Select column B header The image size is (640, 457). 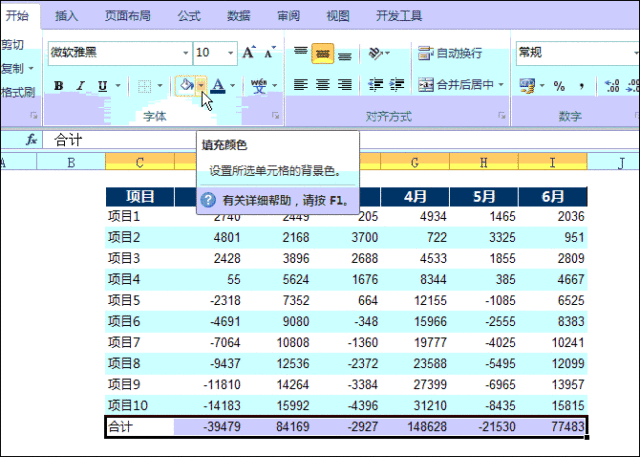(71, 162)
